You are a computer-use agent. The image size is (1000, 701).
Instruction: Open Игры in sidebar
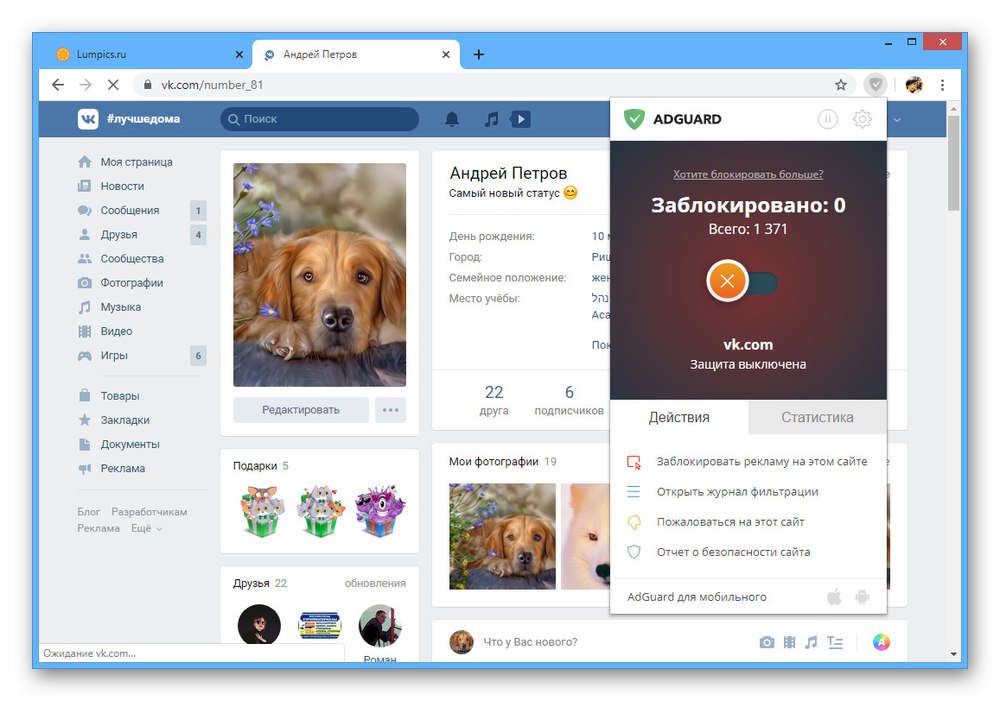coord(140,356)
